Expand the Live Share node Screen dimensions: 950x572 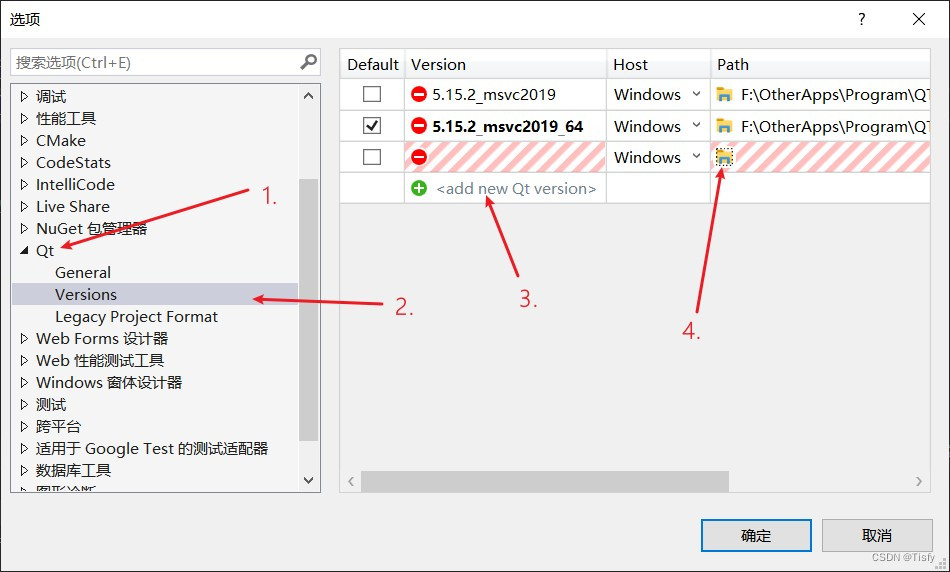click(24, 207)
